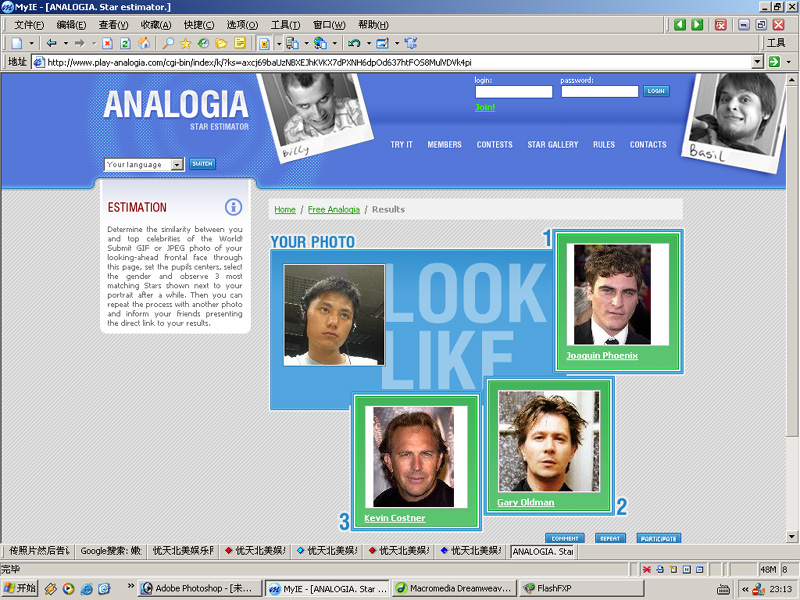Click the globe with monitor toolbar icon
Viewport: 800px width, 600px height.
click(x=320, y=43)
